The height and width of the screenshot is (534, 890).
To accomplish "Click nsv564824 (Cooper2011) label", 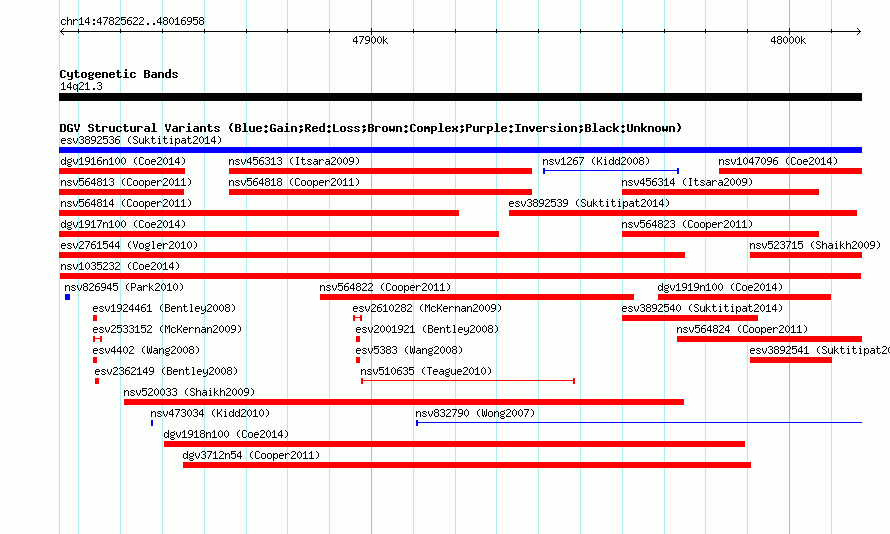I will tap(742, 329).
